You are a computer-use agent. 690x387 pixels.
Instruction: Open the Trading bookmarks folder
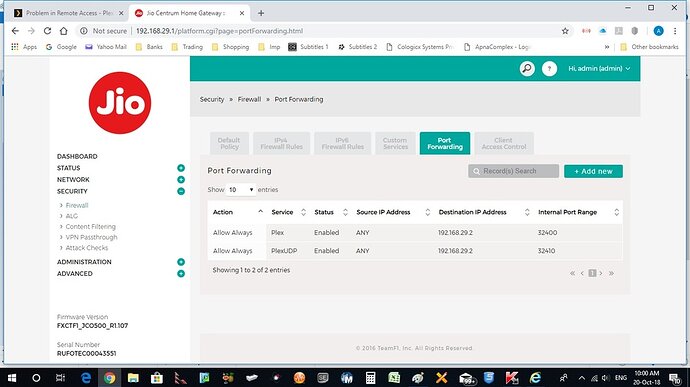[187, 47]
